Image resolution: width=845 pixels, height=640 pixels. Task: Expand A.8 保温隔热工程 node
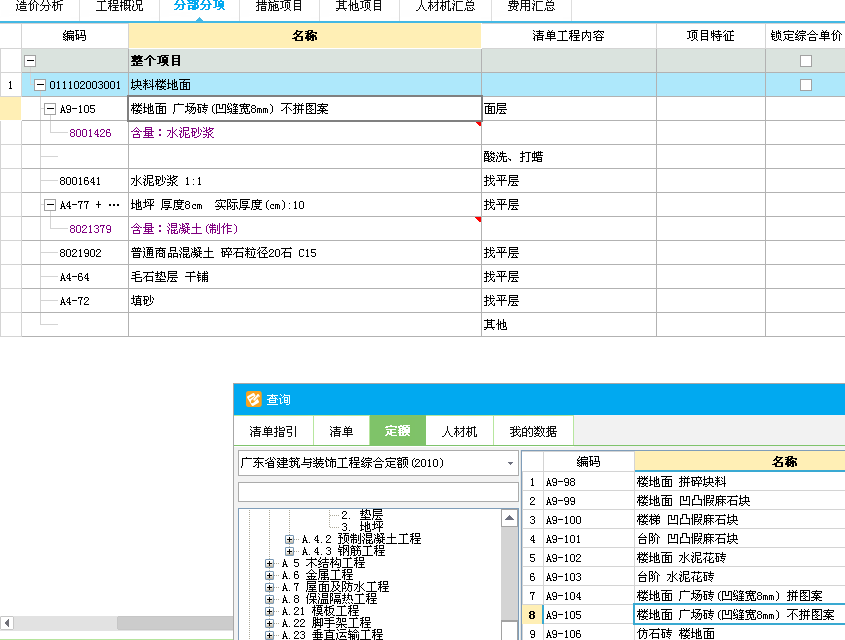point(269,599)
